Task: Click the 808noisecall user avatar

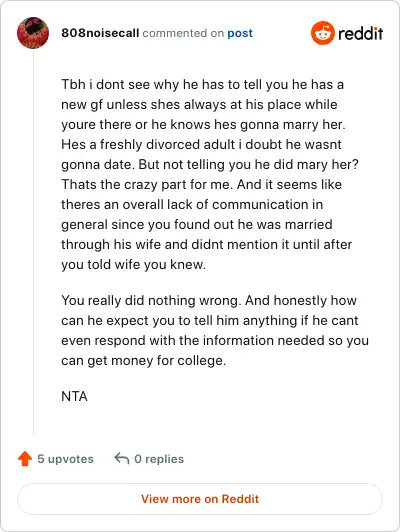Action: point(33,33)
